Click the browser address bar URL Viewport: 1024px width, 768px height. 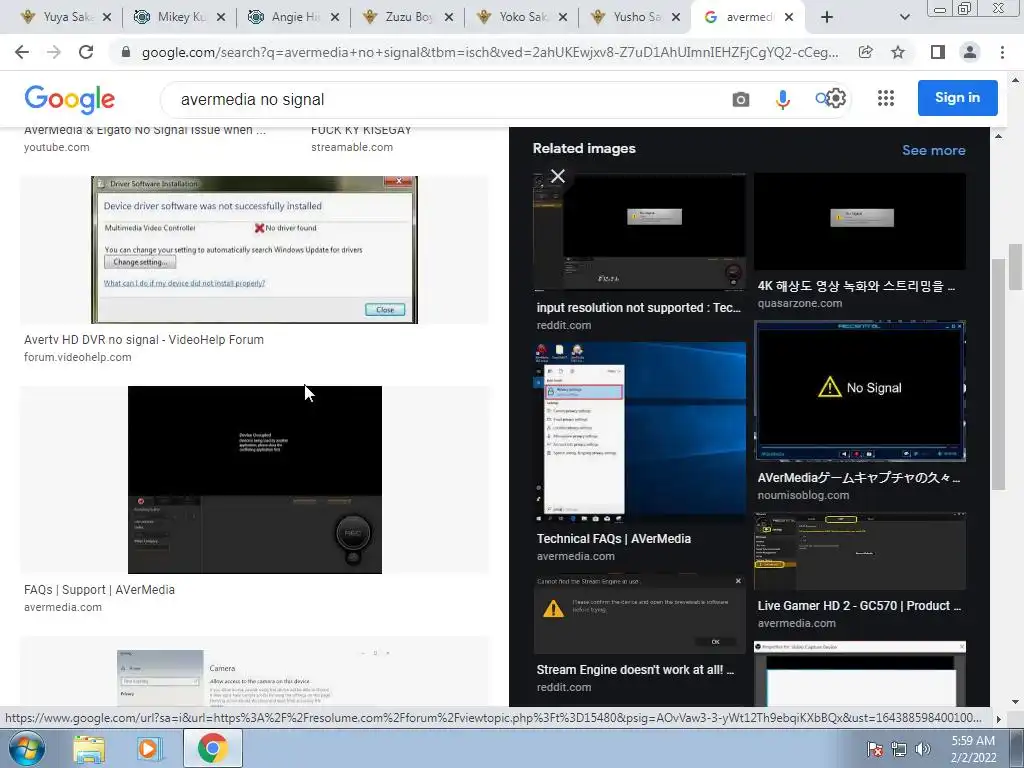(x=490, y=52)
